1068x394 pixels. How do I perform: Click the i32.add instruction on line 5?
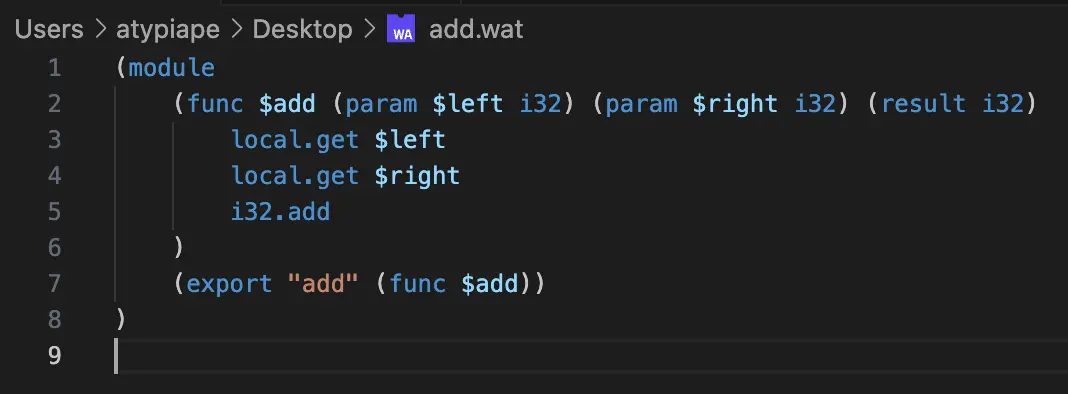pyautogui.click(x=281, y=211)
